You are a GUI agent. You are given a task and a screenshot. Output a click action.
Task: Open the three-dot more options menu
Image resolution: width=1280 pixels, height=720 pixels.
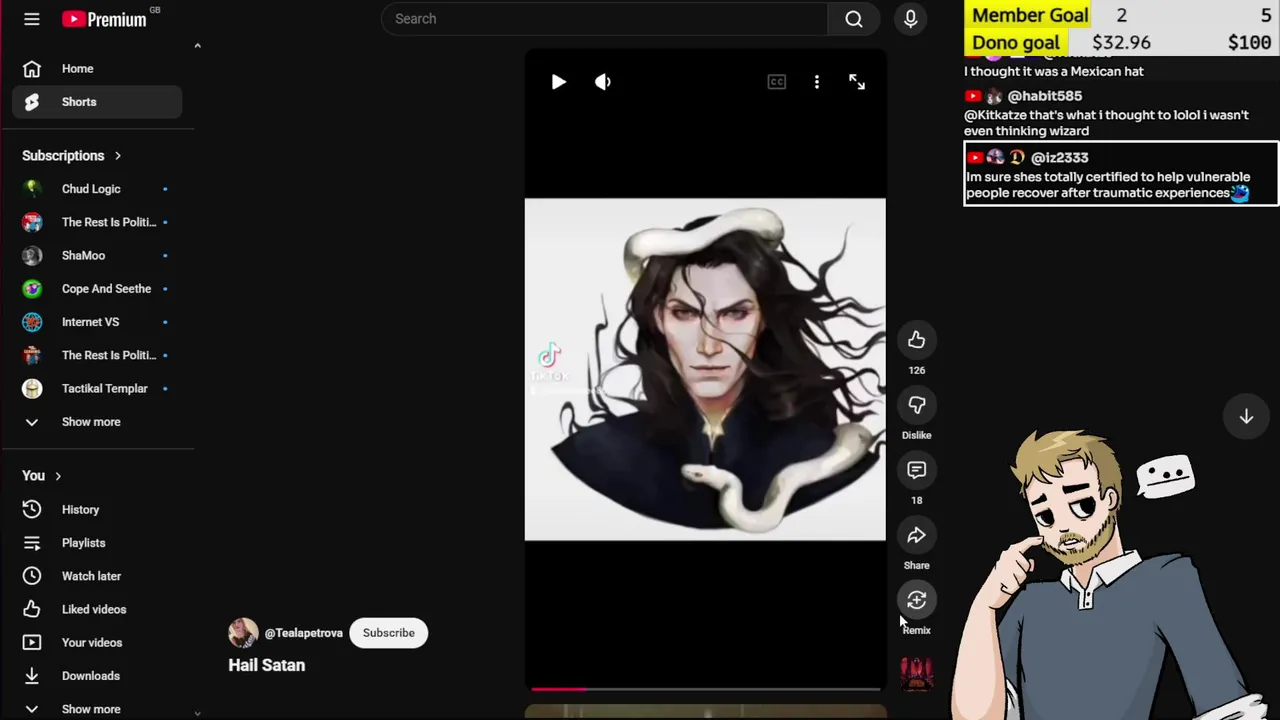pyautogui.click(x=817, y=82)
